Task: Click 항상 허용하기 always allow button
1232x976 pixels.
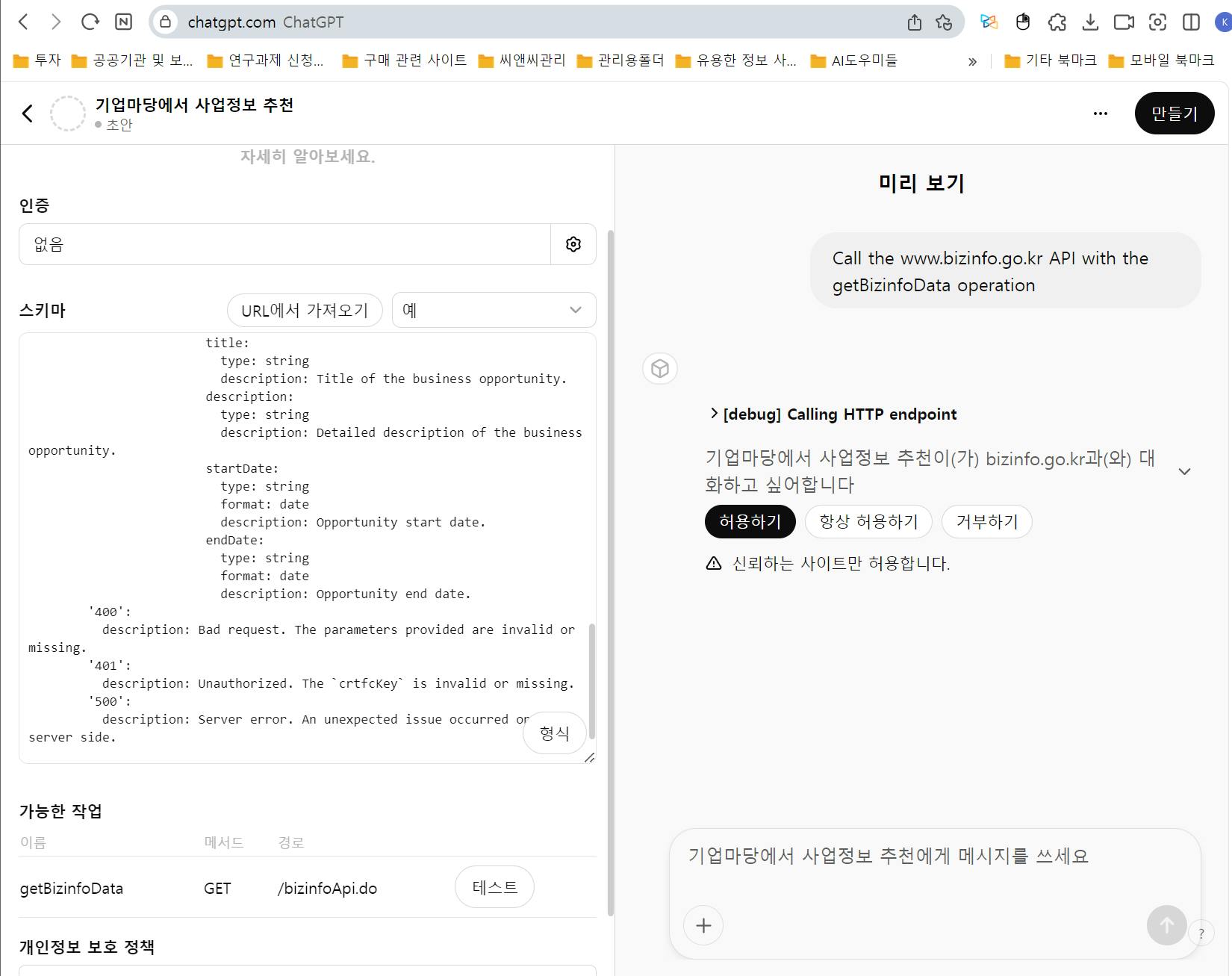Action: 868,521
